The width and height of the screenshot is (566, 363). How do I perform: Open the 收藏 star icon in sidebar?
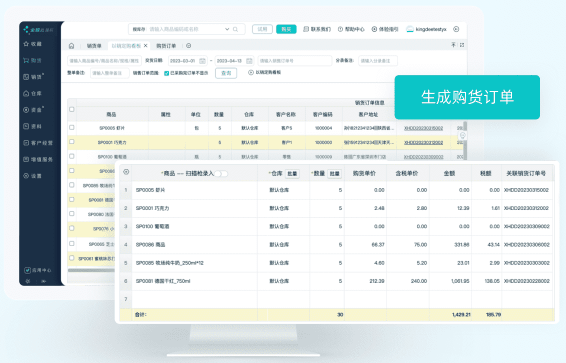click(26, 44)
